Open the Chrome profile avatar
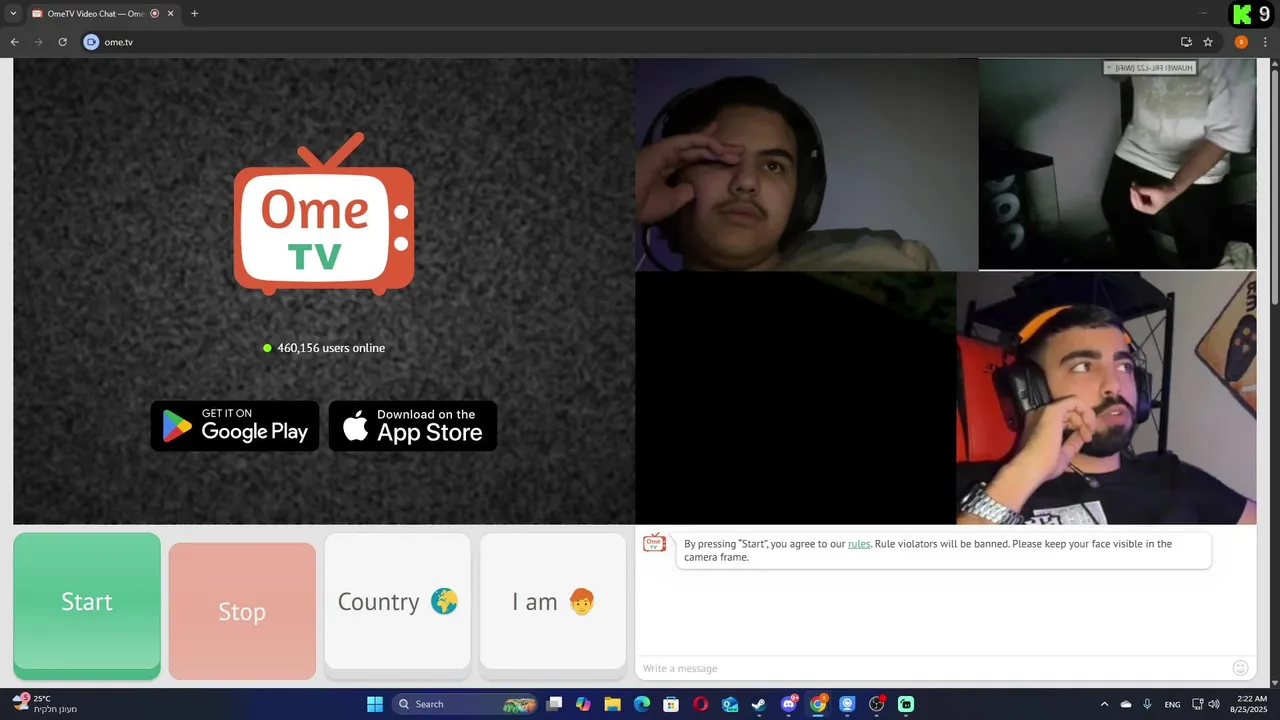This screenshot has width=1280, height=720. tap(1241, 42)
